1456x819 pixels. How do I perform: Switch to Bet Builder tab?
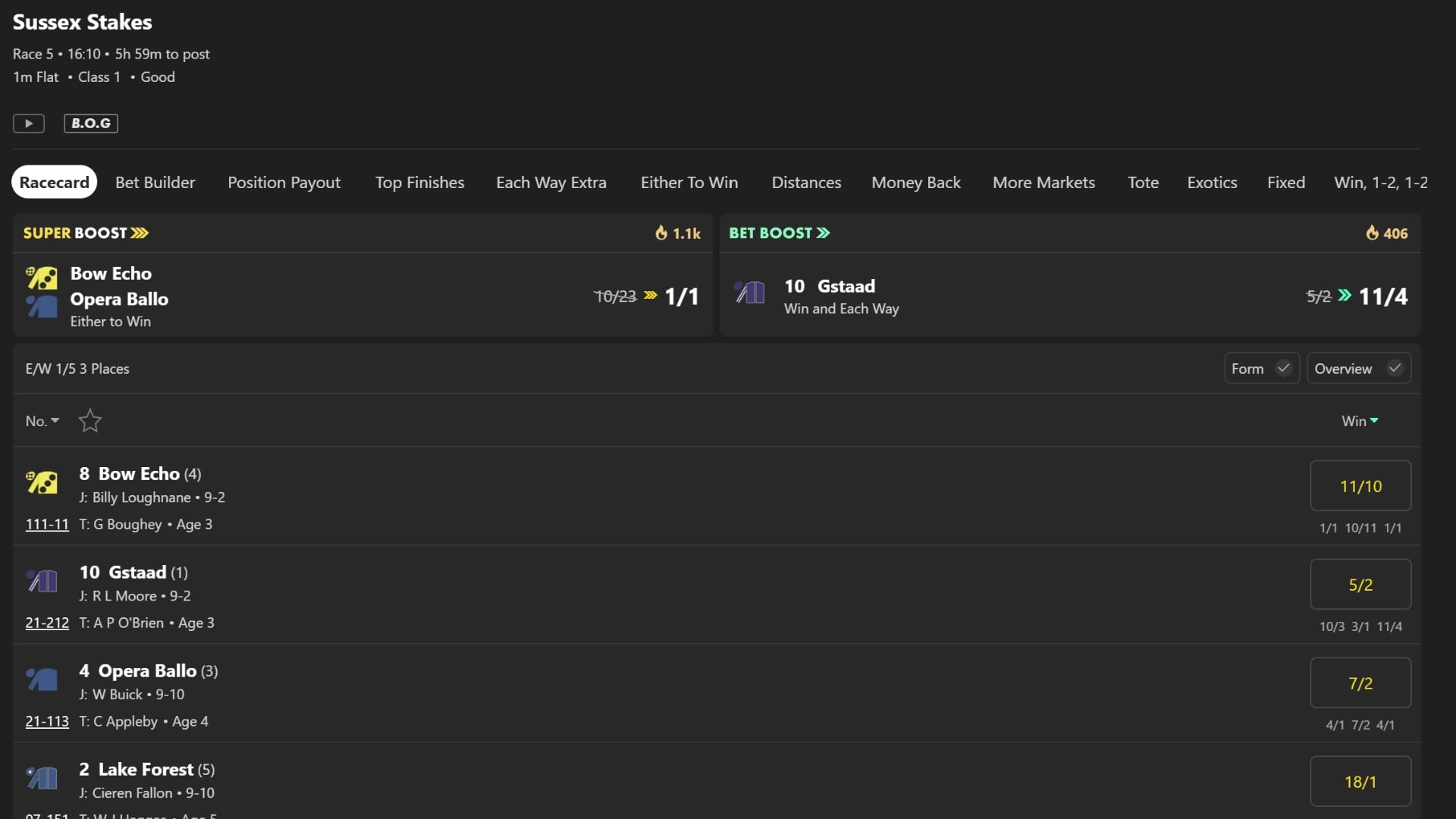(x=155, y=182)
